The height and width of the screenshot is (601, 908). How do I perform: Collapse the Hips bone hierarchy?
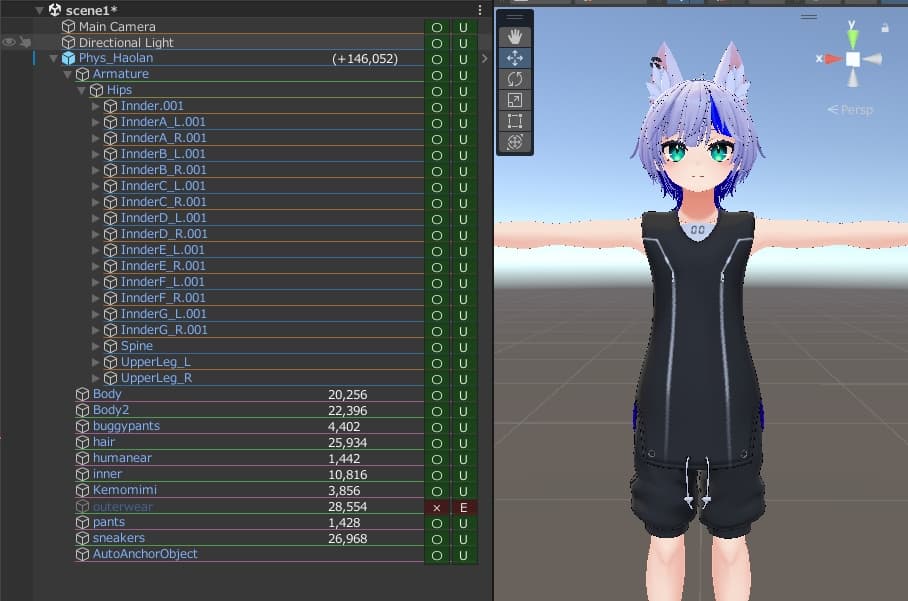(81, 90)
